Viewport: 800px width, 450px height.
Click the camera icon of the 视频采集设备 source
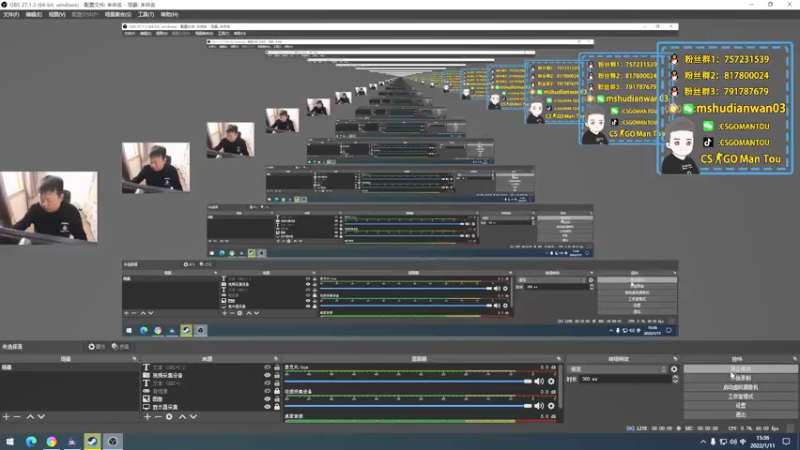(x=146, y=375)
